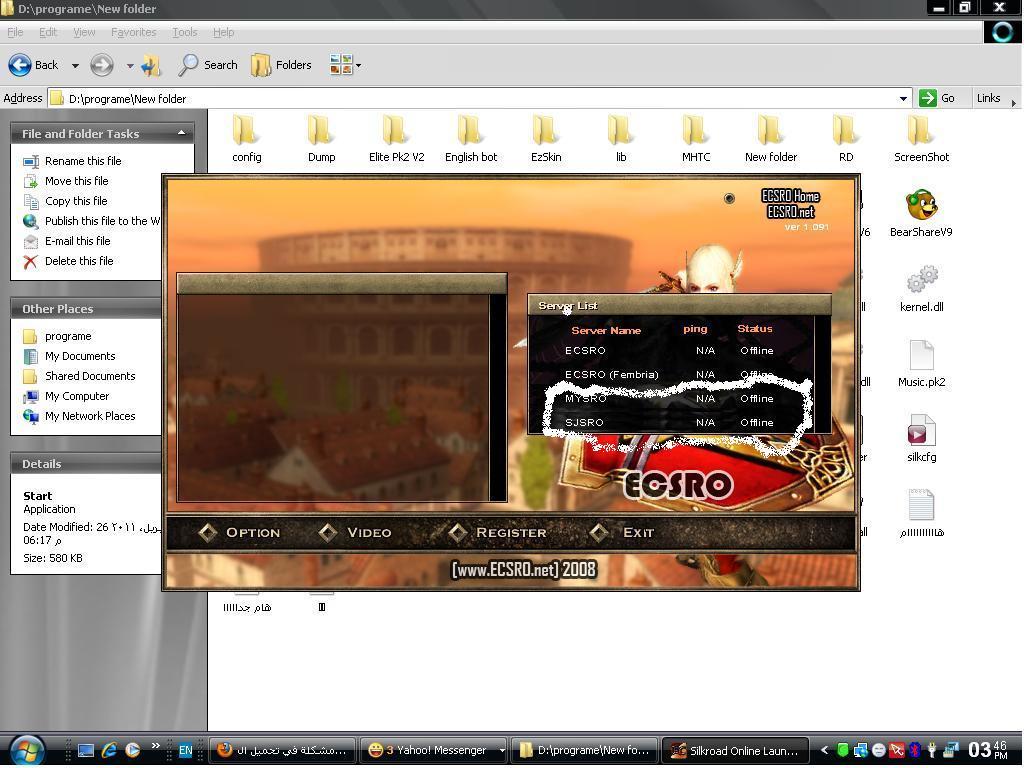The width and height of the screenshot is (1024, 768).
Task: Click the Search toolbar icon
Action: [x=208, y=65]
